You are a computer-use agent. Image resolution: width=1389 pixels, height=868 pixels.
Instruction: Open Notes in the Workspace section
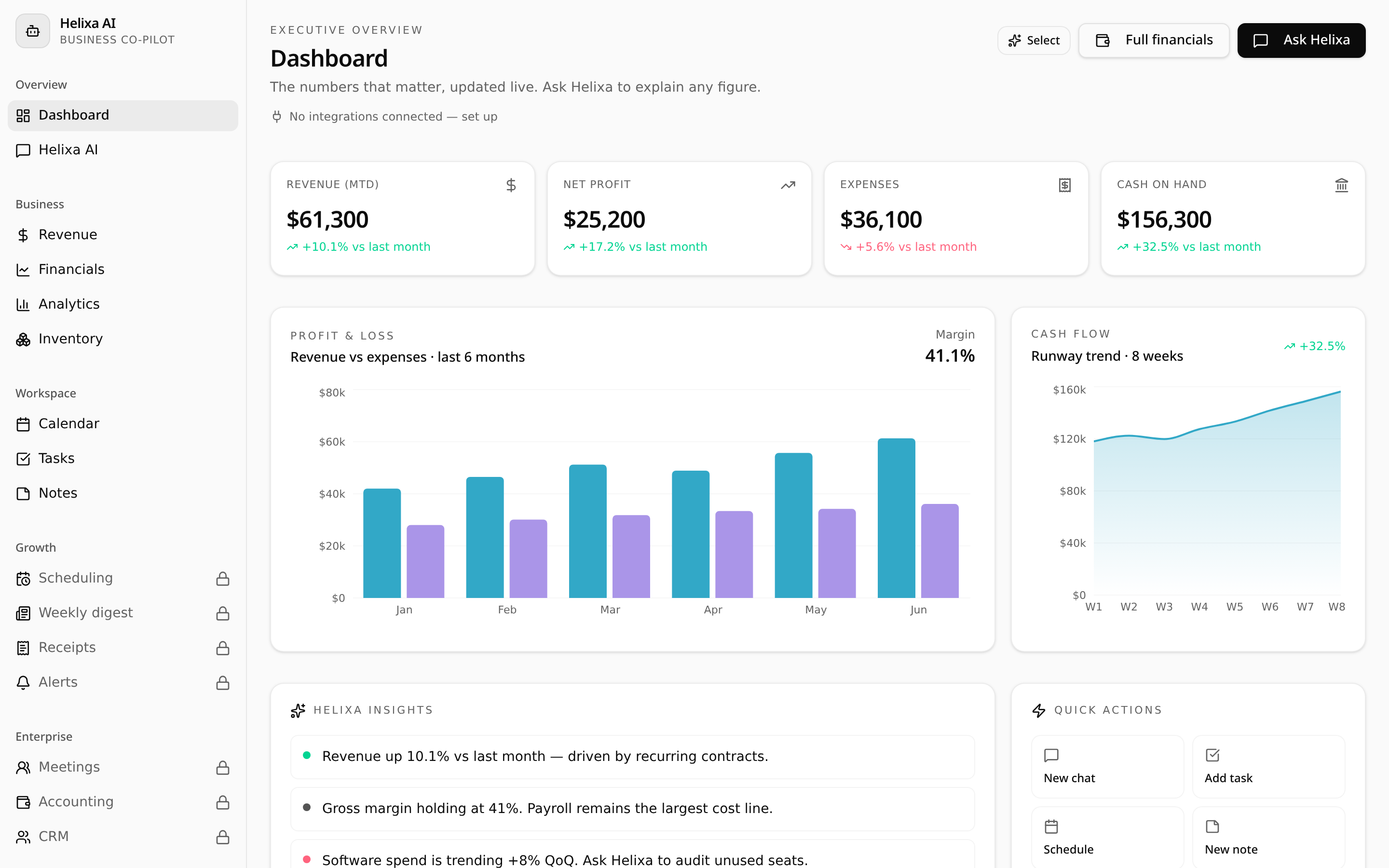(123, 493)
